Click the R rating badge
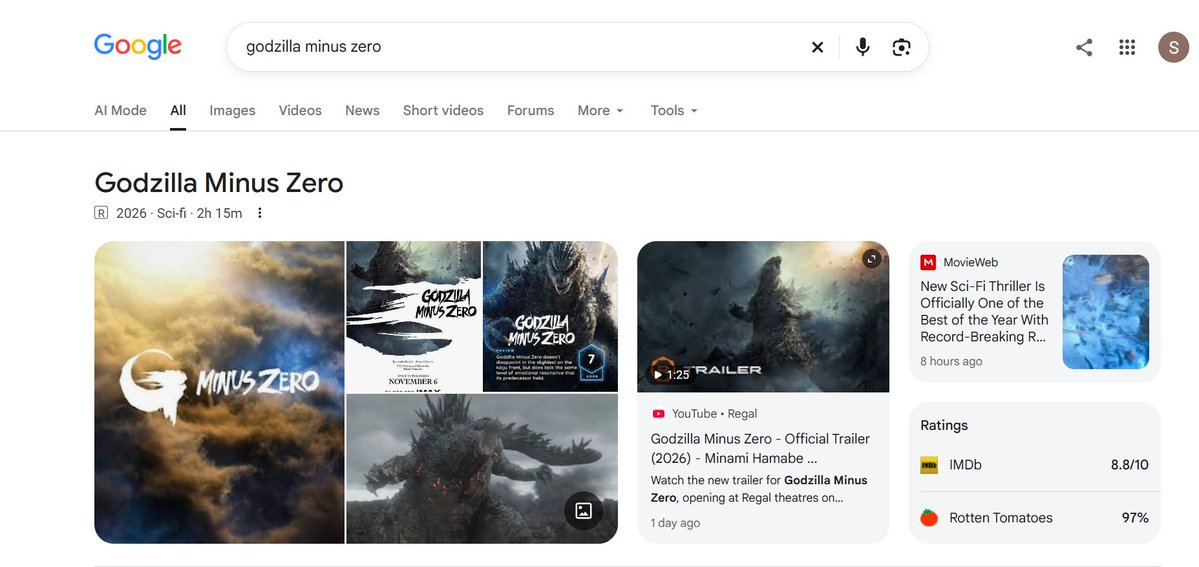The image size is (1199, 567). point(101,213)
